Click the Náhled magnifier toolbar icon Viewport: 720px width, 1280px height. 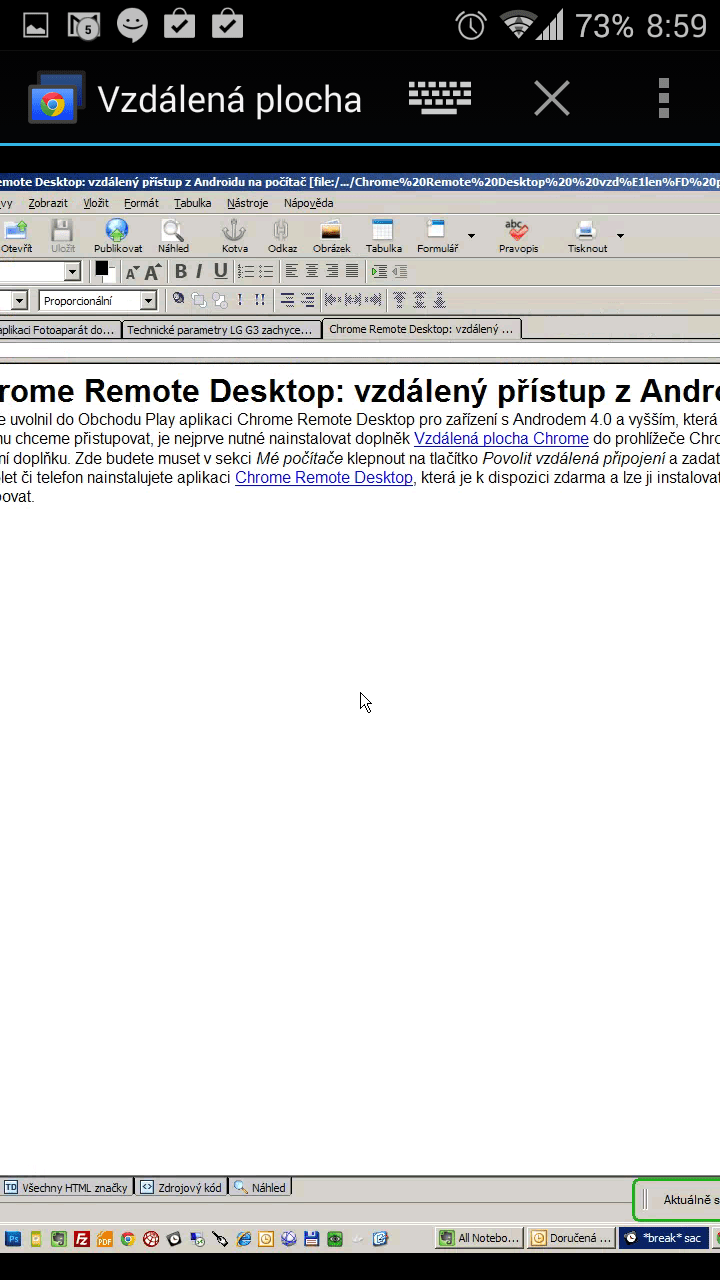coord(173,236)
